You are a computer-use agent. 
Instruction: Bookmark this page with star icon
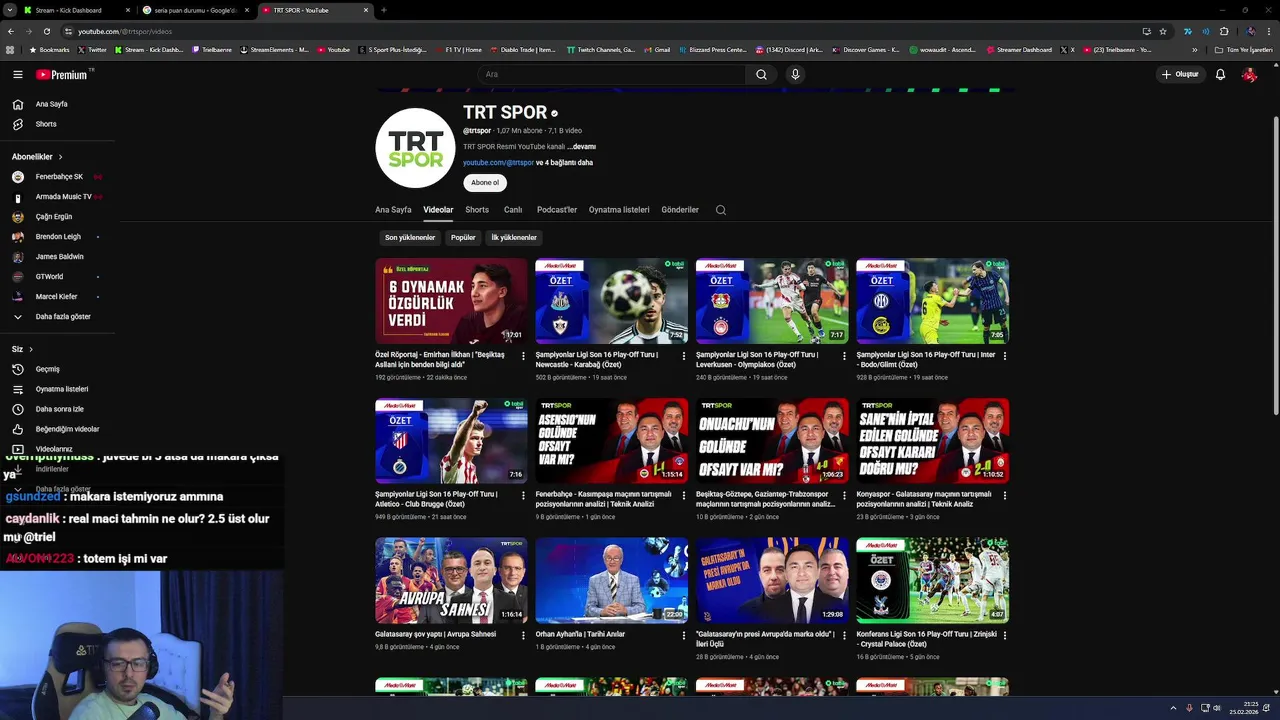pyautogui.click(x=1163, y=31)
